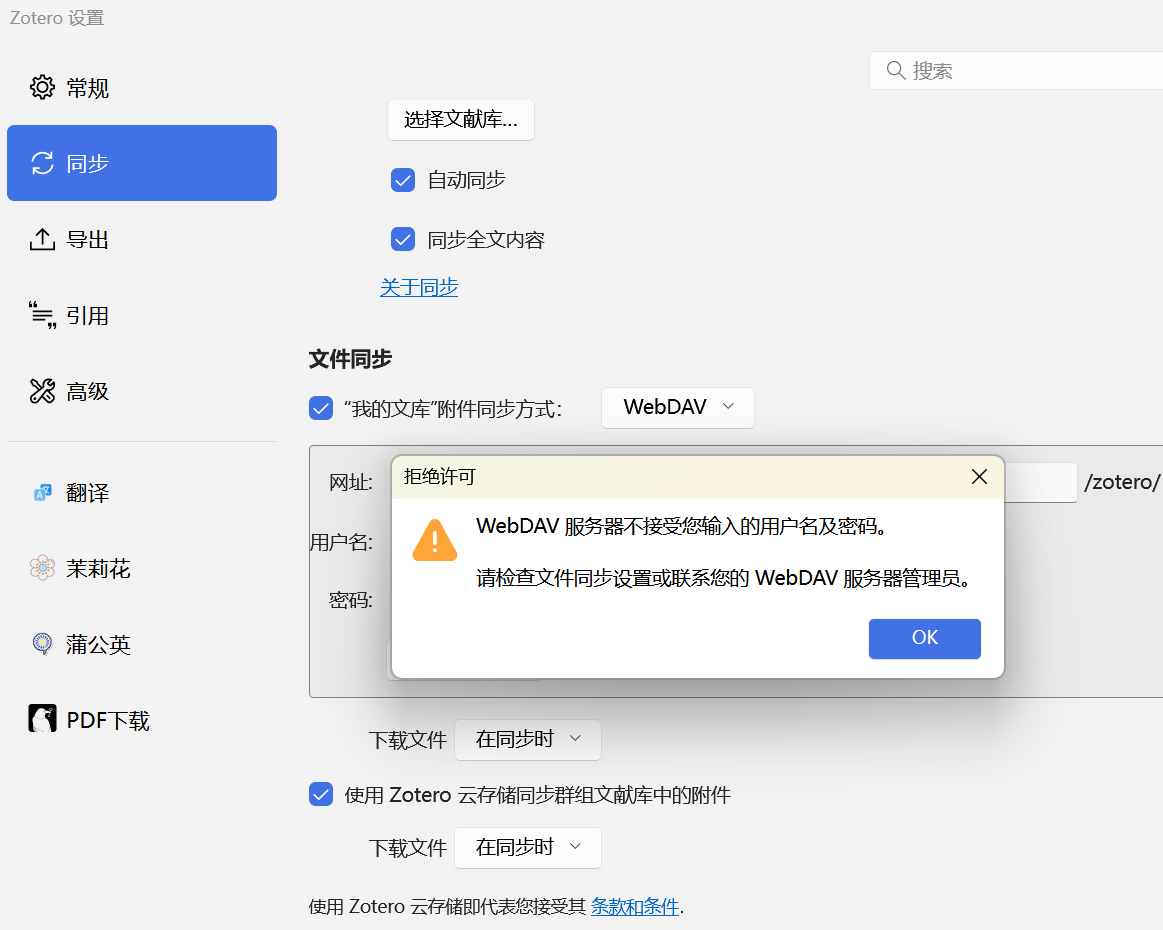1163x930 pixels.
Task: Click the dandelion icon beside 蒲公英
Action: [x=42, y=644]
